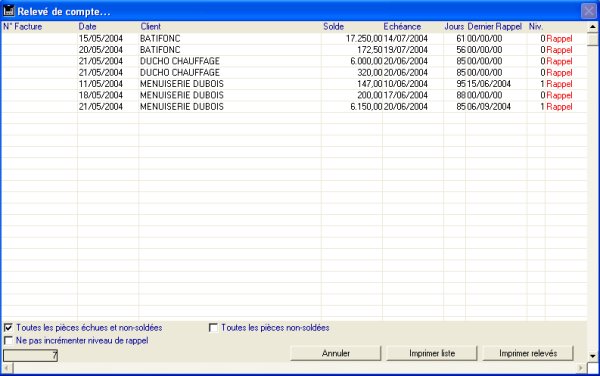600x376 pixels.
Task: Select MENUISERIE DUBOIS with balance 6.150,00
Action: point(182,107)
